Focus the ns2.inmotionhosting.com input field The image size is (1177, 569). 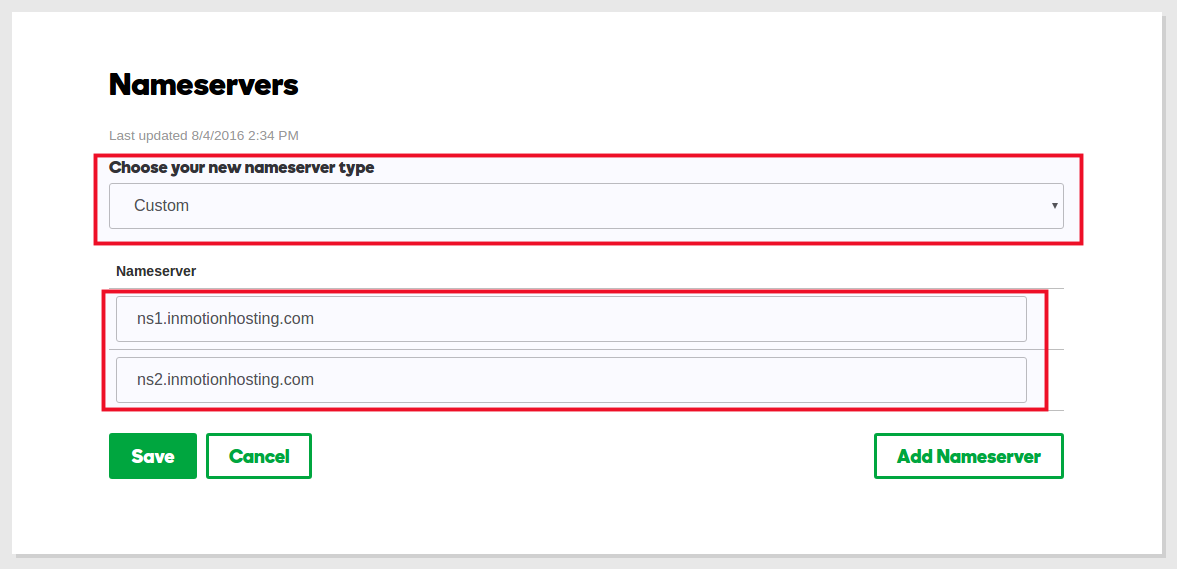click(x=571, y=380)
